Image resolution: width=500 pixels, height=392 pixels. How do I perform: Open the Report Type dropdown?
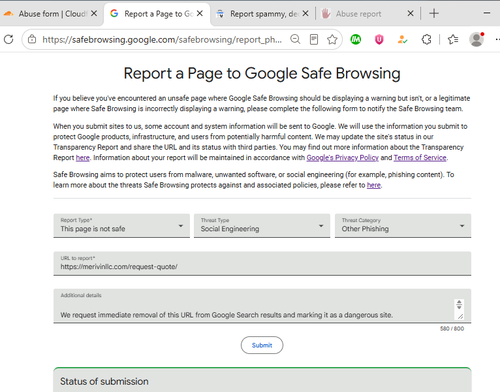(x=121, y=226)
